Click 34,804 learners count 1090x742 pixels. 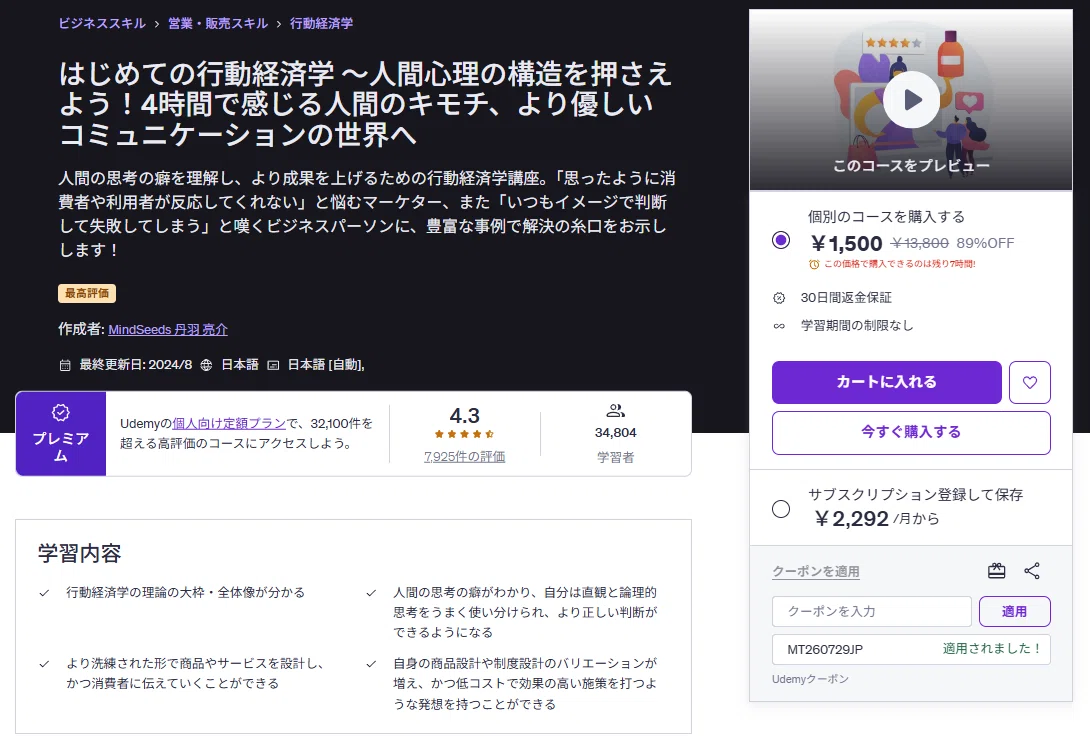click(615, 433)
